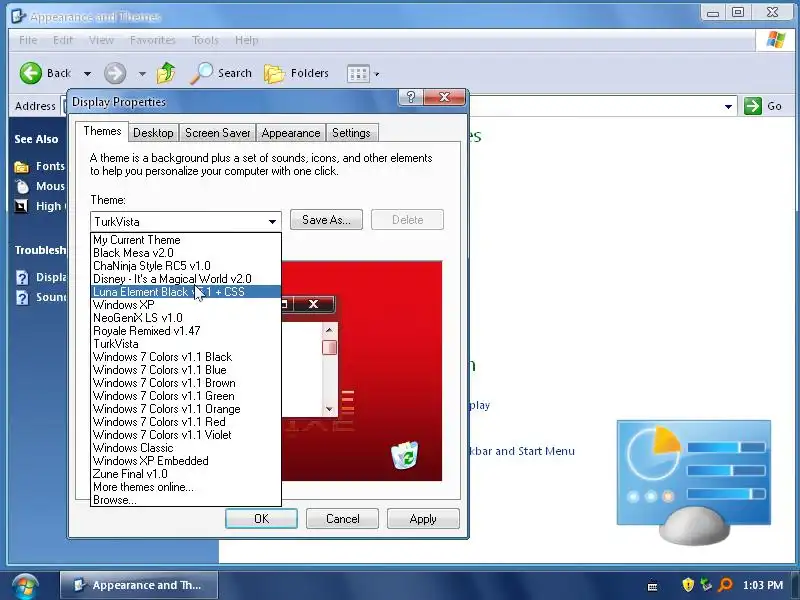Click the green Back arrow icon
The width and height of the screenshot is (800, 600).
pyautogui.click(x=31, y=73)
